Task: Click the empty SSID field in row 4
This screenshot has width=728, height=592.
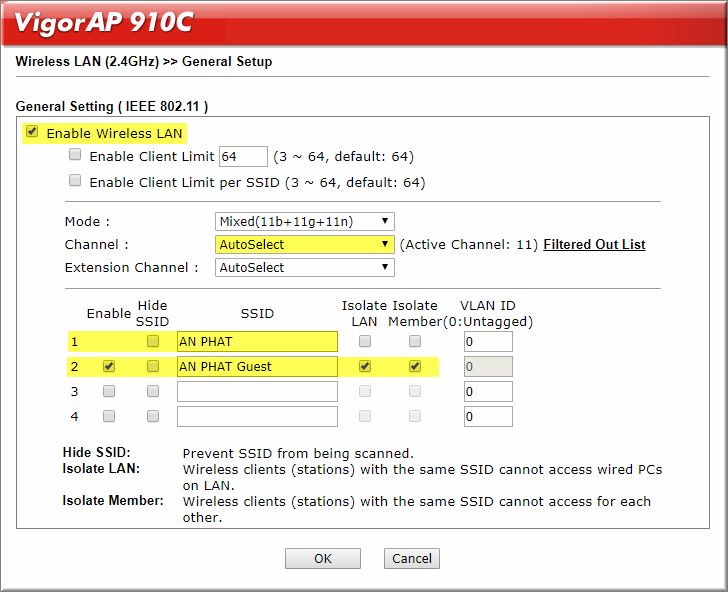Action: point(257,416)
